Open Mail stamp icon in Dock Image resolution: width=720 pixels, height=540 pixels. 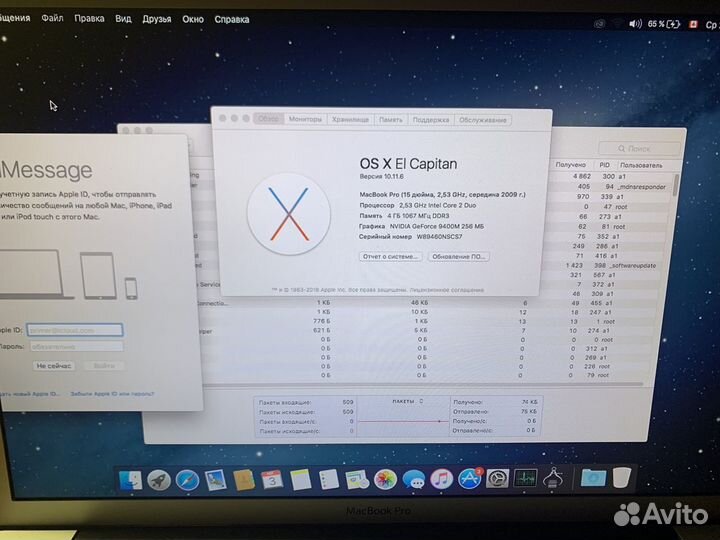[x=215, y=480]
